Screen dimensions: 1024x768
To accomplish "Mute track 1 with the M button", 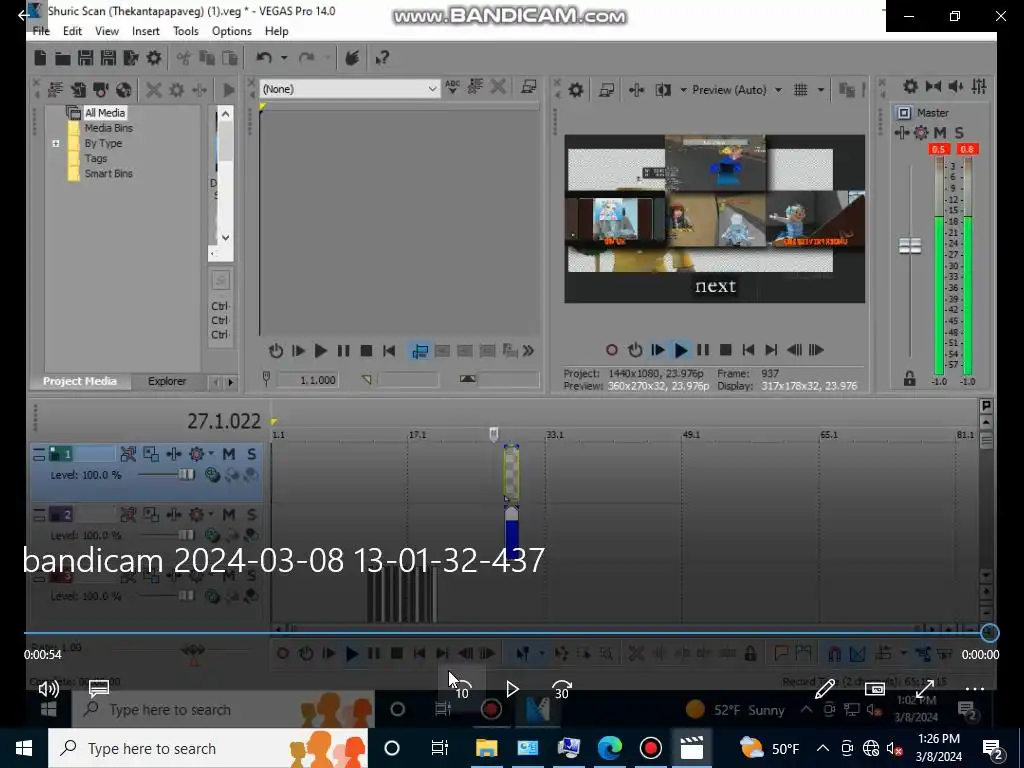I will tap(229, 454).
